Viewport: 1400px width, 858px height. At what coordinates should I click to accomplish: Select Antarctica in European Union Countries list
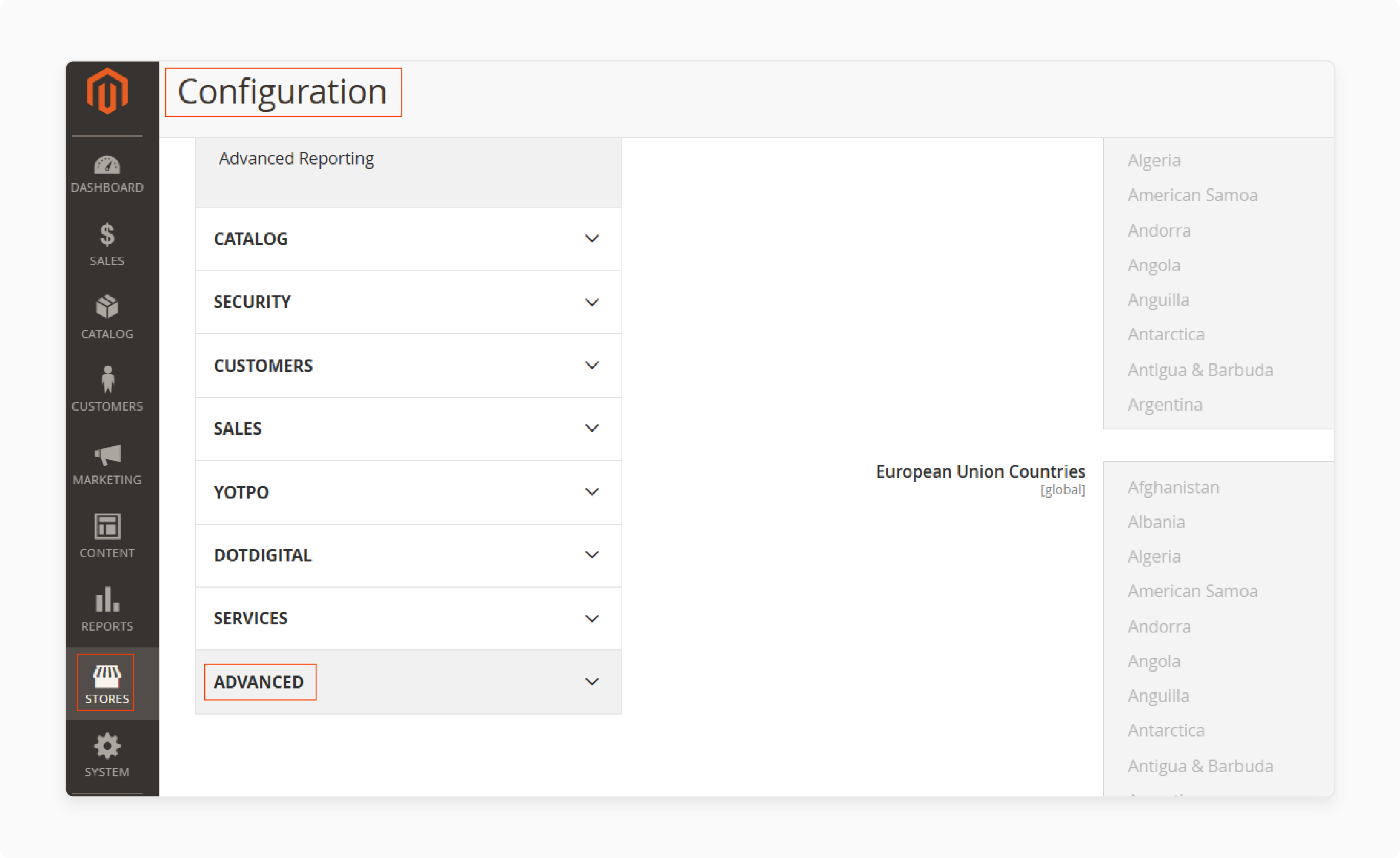click(x=1166, y=731)
